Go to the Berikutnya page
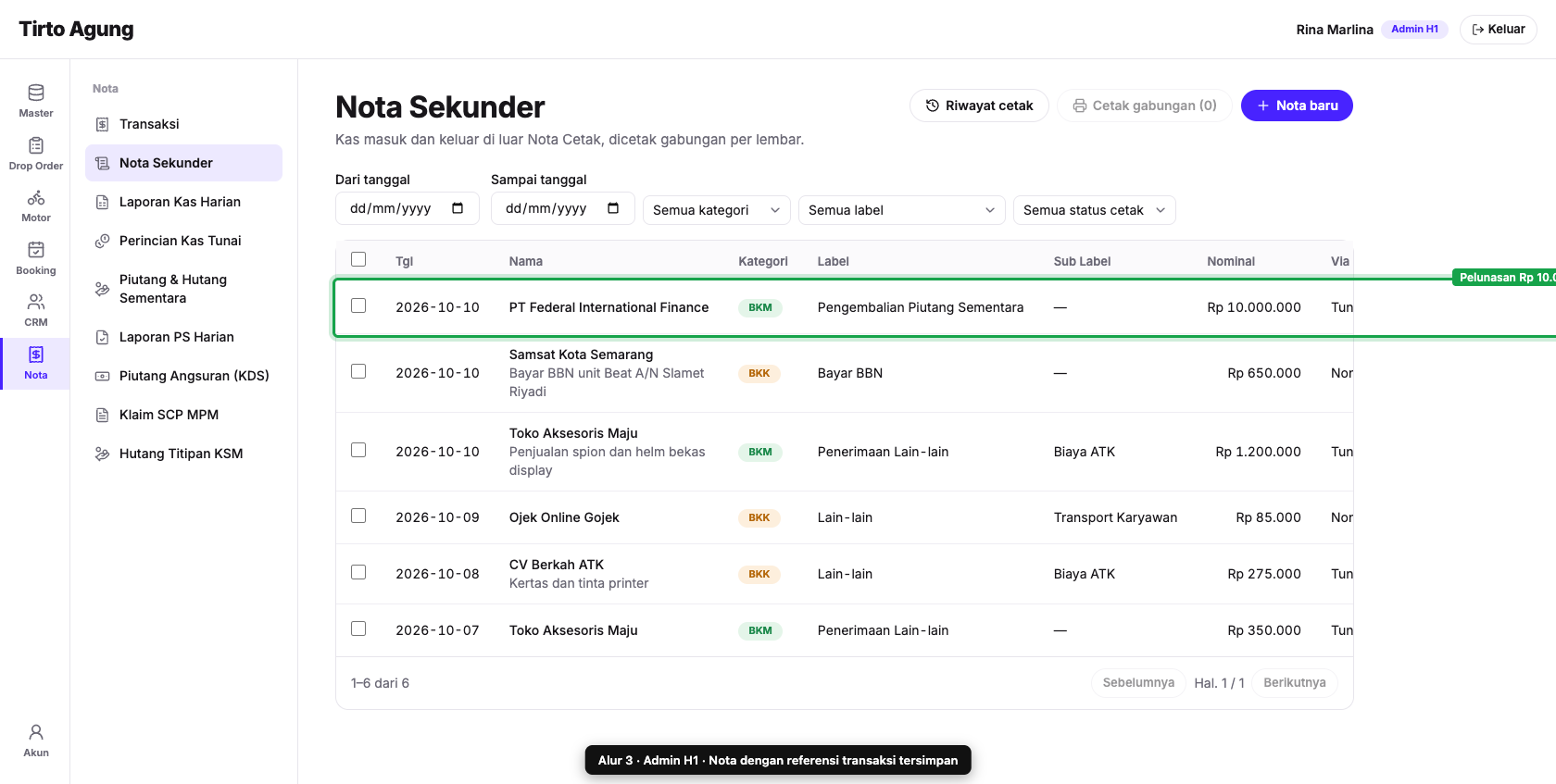1556x784 pixels. (x=1295, y=683)
